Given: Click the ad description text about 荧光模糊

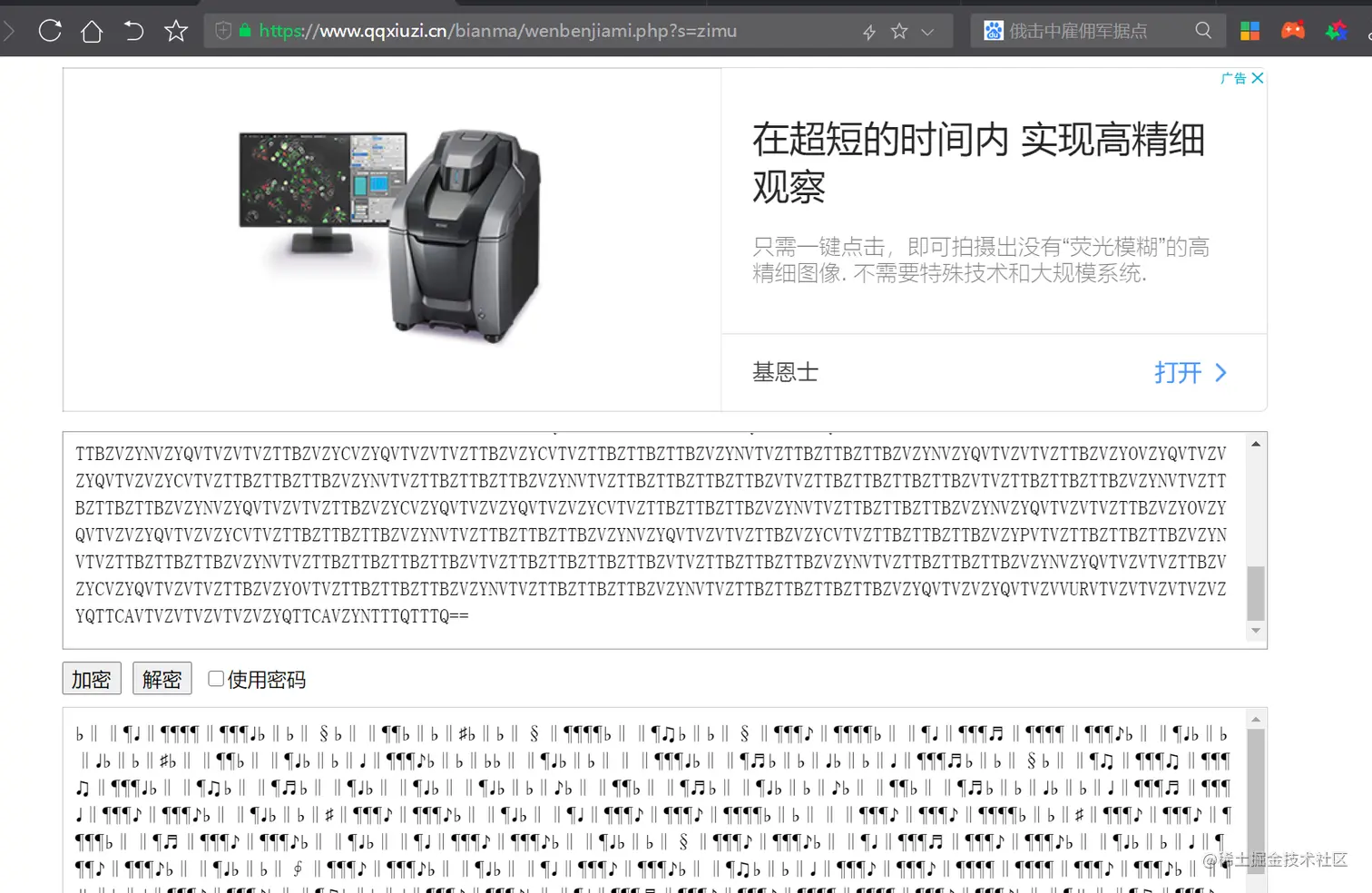Looking at the screenshot, I should pyautogui.click(x=980, y=260).
